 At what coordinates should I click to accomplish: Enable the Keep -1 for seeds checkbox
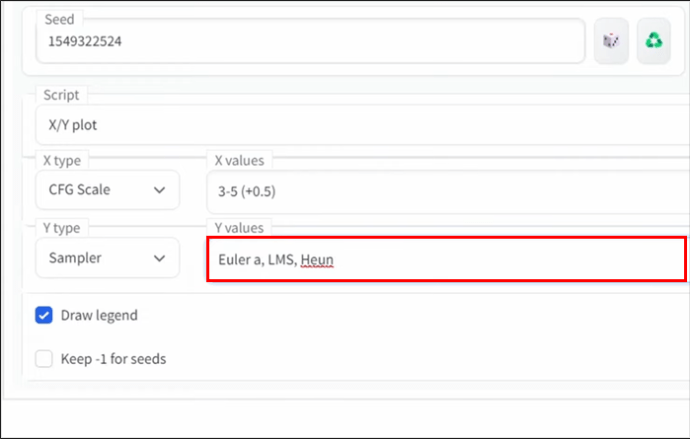[44, 358]
